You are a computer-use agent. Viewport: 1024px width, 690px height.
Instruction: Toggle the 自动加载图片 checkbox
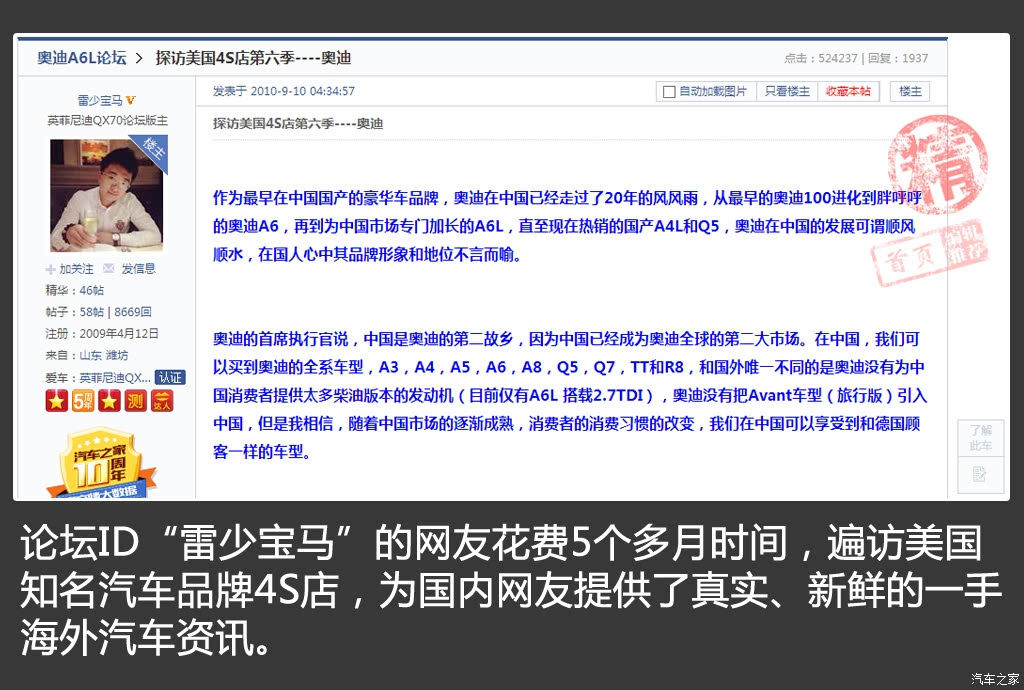(x=669, y=92)
